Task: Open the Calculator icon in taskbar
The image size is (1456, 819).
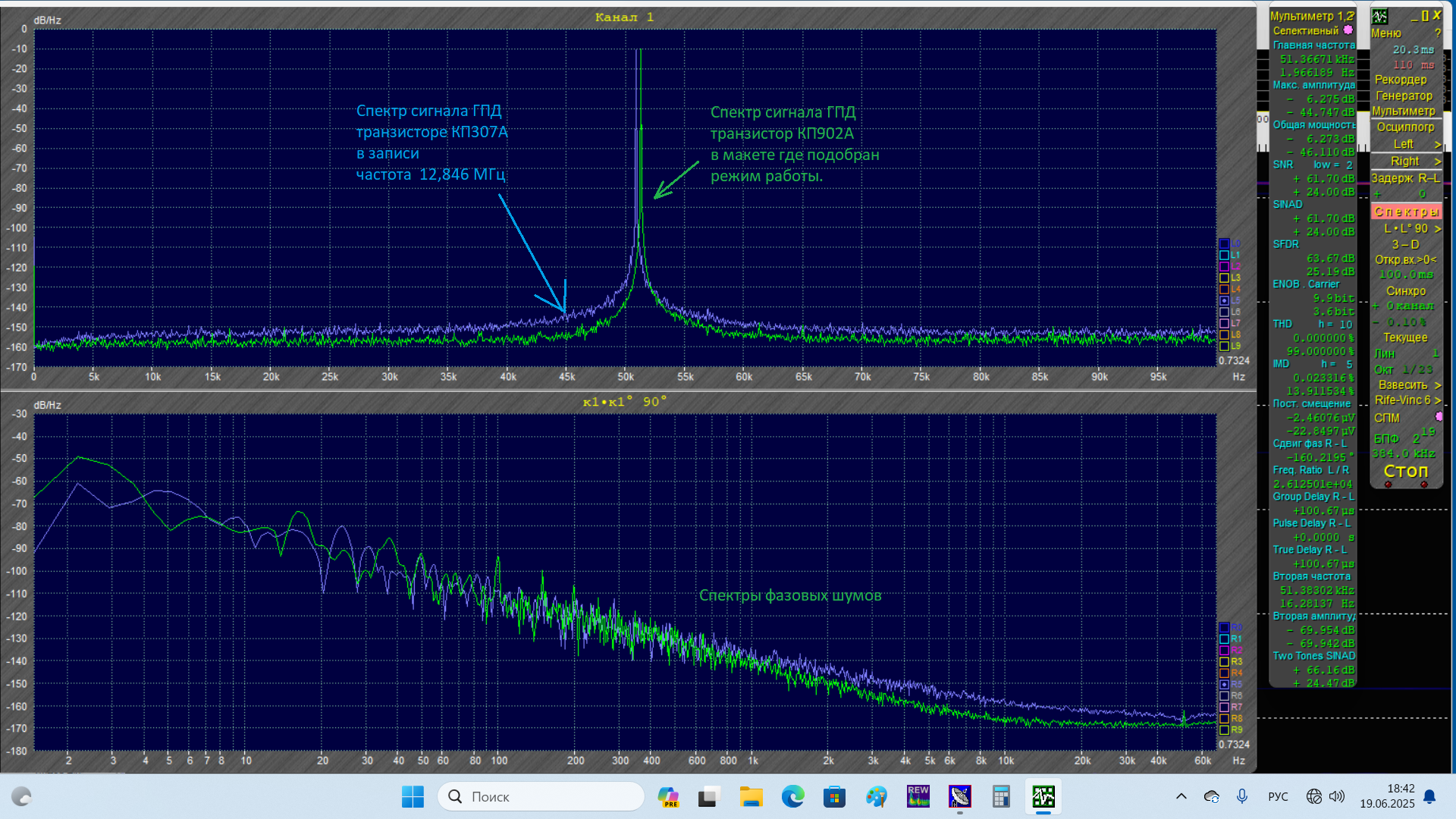Action: tap(1001, 796)
